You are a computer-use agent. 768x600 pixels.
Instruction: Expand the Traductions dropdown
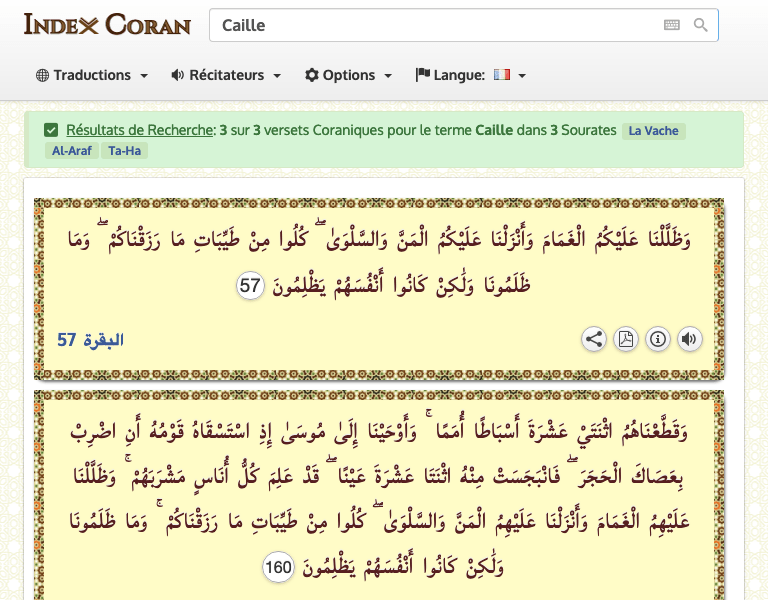click(92, 75)
